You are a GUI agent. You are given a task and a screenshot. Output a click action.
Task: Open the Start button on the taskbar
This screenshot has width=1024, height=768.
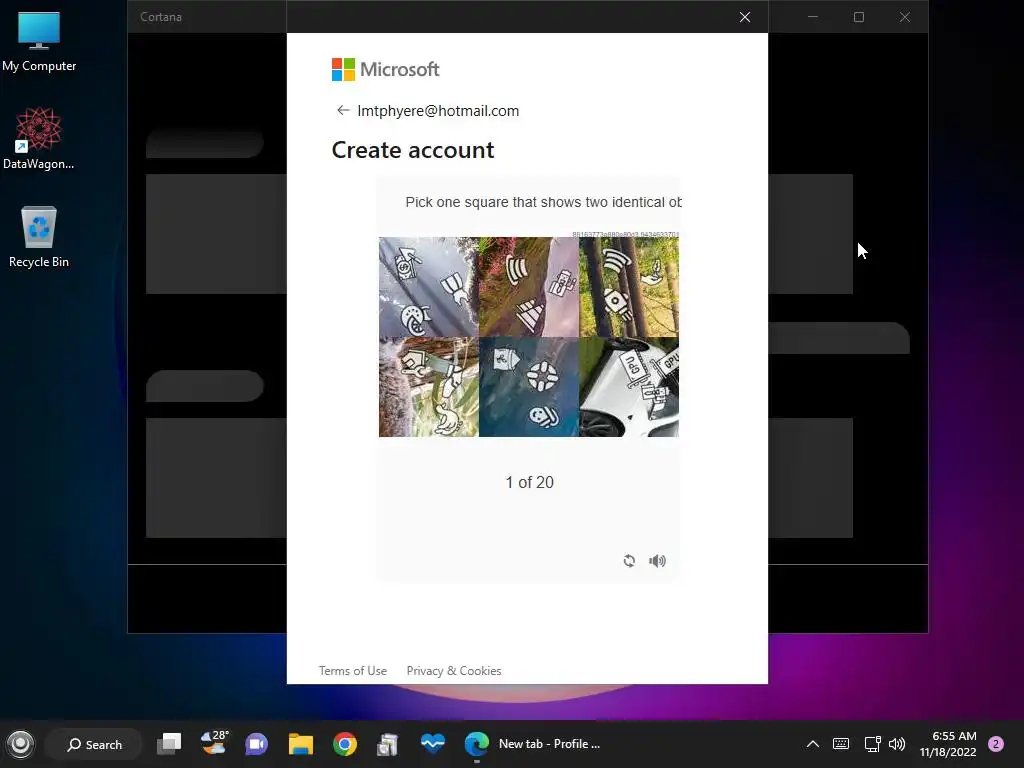[20, 744]
